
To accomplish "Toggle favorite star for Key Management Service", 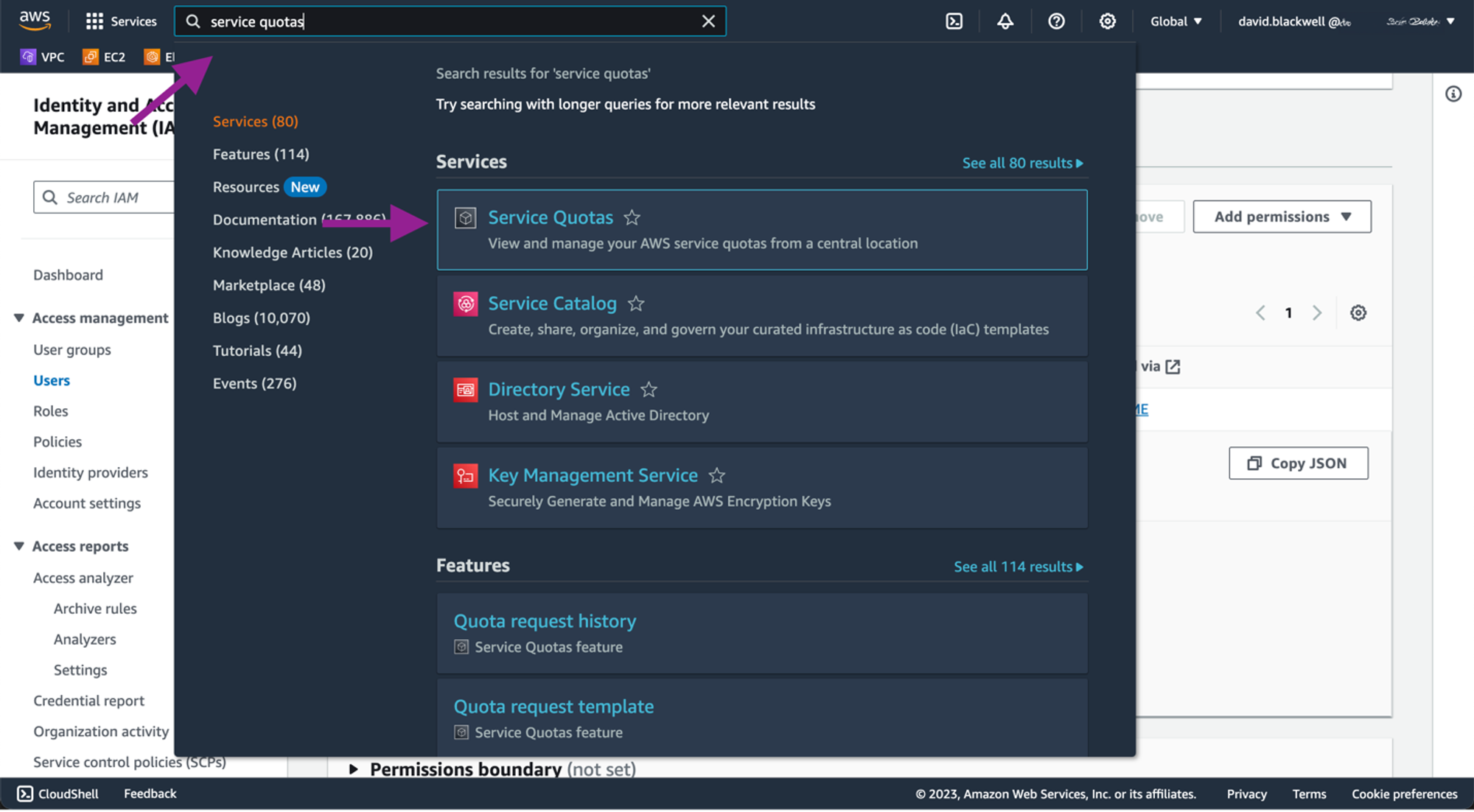I will (x=716, y=476).
